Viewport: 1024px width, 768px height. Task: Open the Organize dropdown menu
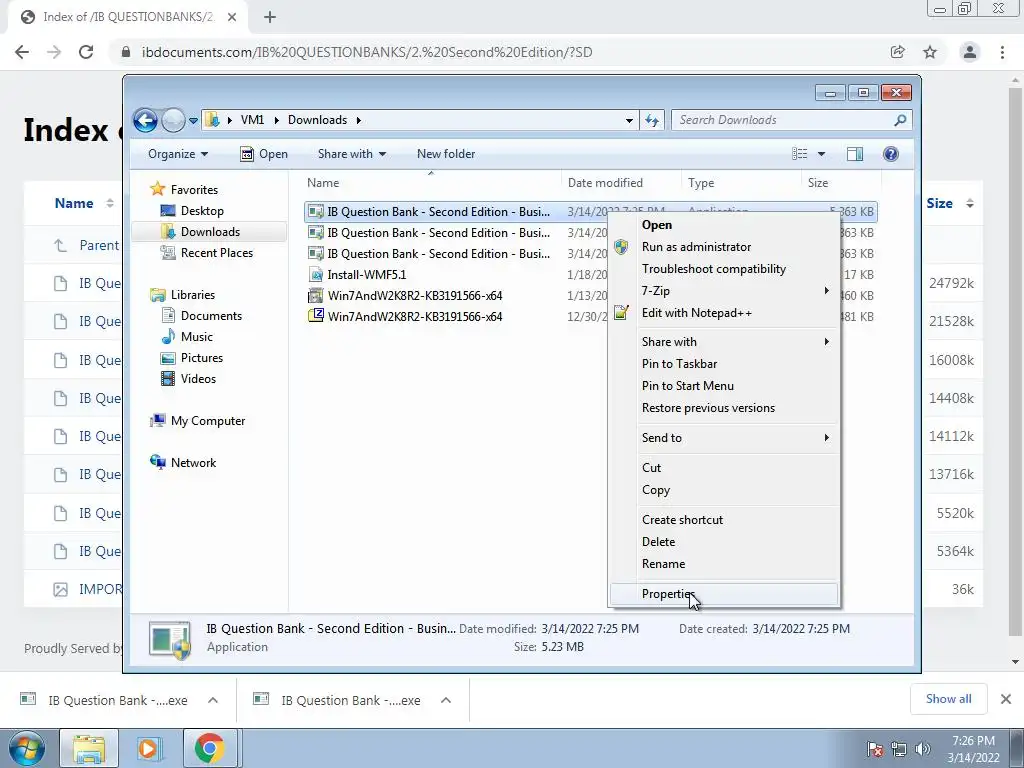point(178,154)
